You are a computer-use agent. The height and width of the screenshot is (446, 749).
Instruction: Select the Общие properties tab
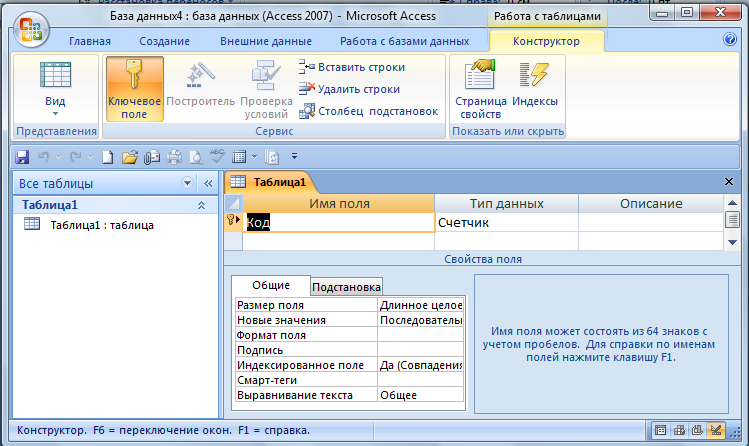coord(271,285)
